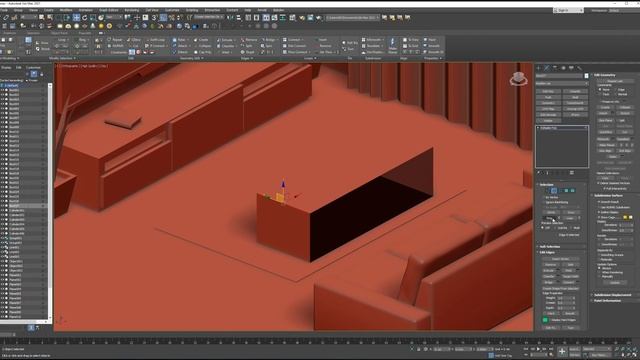640x360 pixels.
Task: Click Create Shape From Selection button
Action: (560, 289)
